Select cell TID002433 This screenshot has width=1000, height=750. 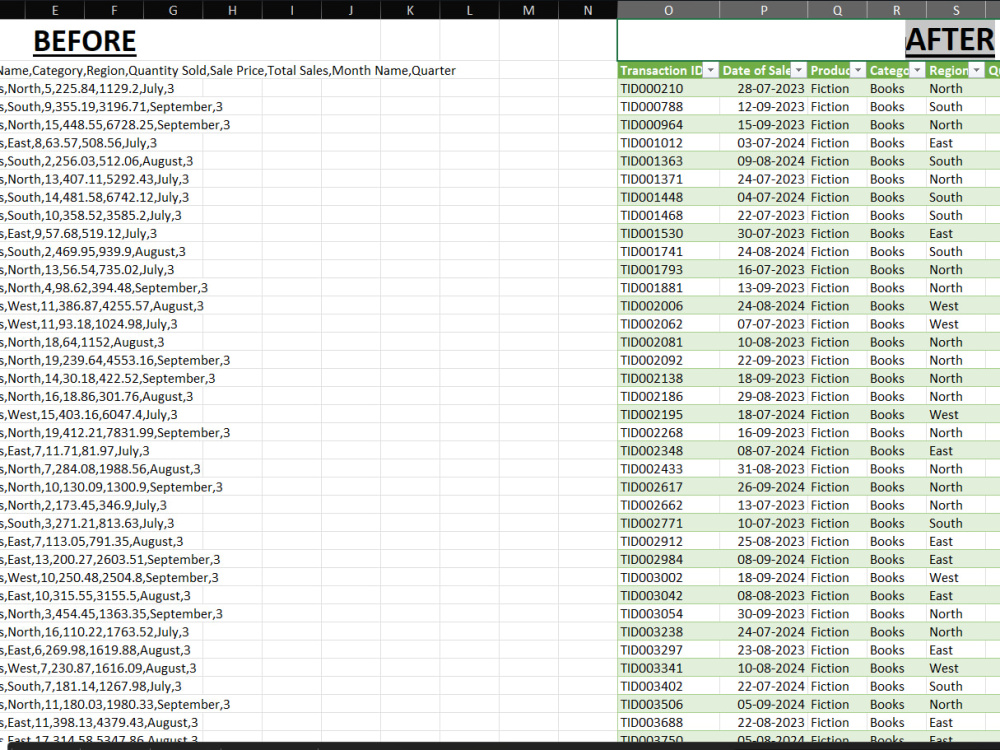[668, 469]
